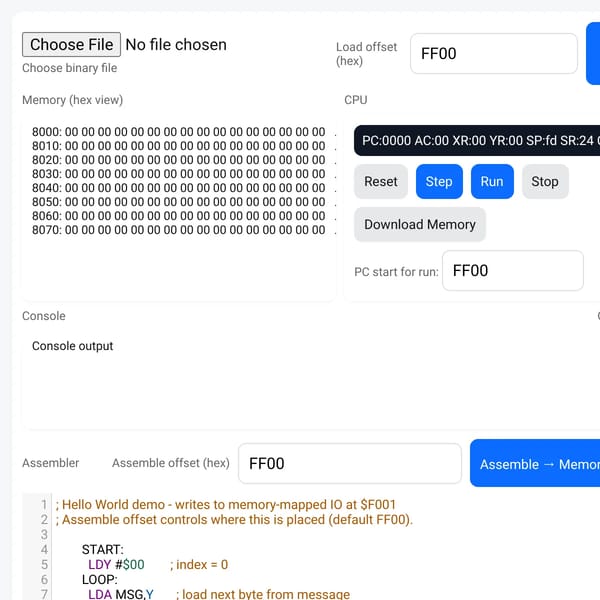Start the program with the Run button
Image resolution: width=600 pixels, height=600 pixels.
[x=492, y=181]
